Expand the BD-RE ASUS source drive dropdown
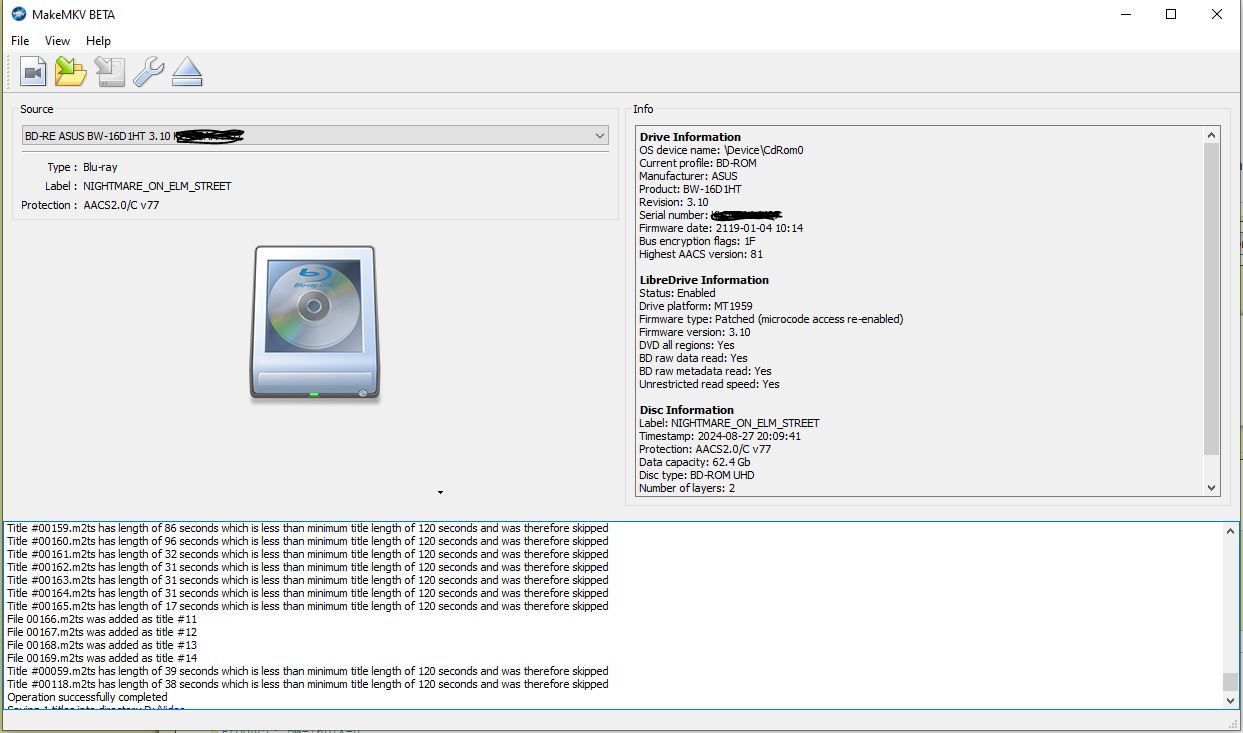The height and width of the screenshot is (733, 1243). tap(315, 135)
